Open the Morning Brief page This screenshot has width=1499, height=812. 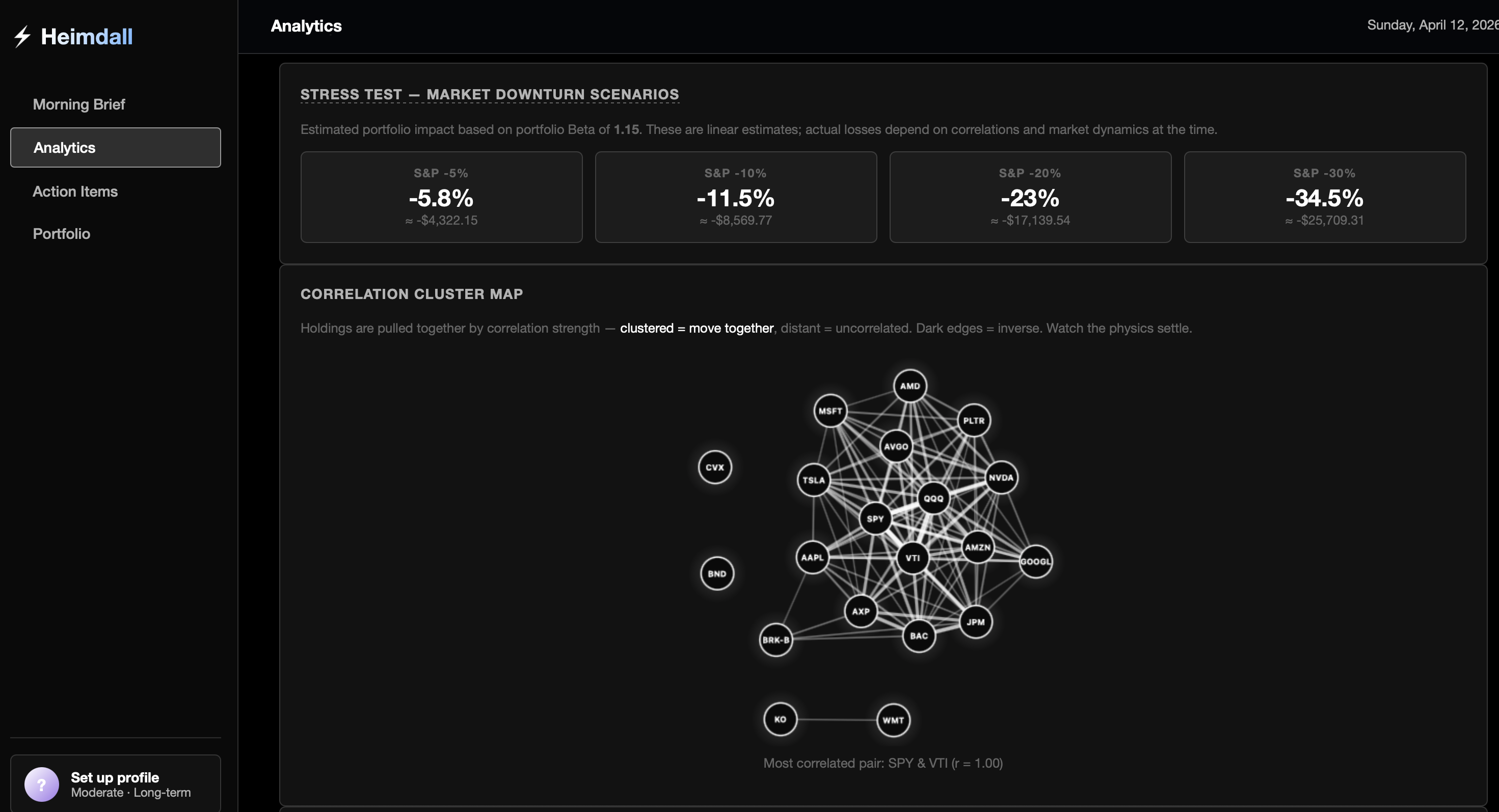(78, 104)
